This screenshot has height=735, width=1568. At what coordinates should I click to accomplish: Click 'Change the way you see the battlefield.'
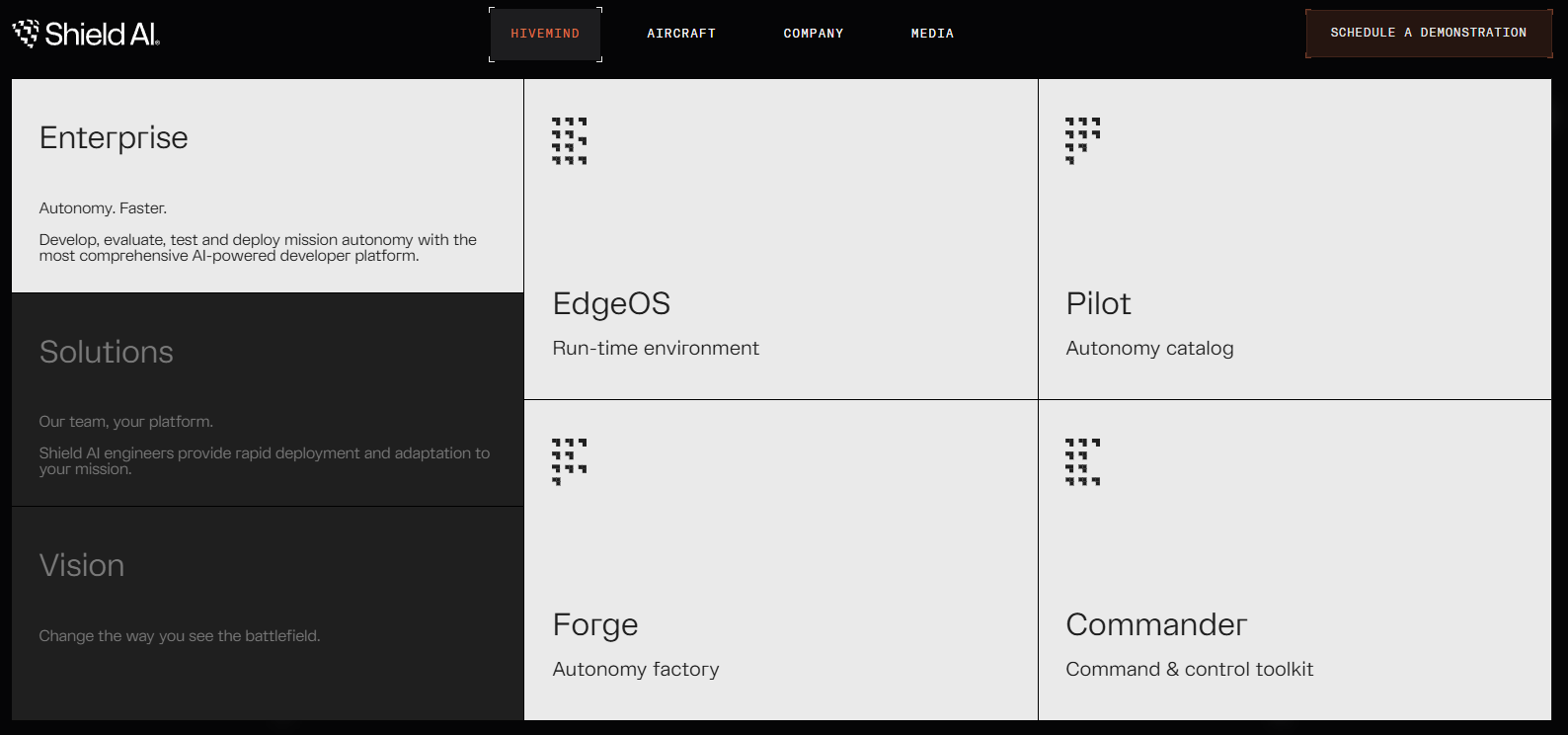(180, 636)
